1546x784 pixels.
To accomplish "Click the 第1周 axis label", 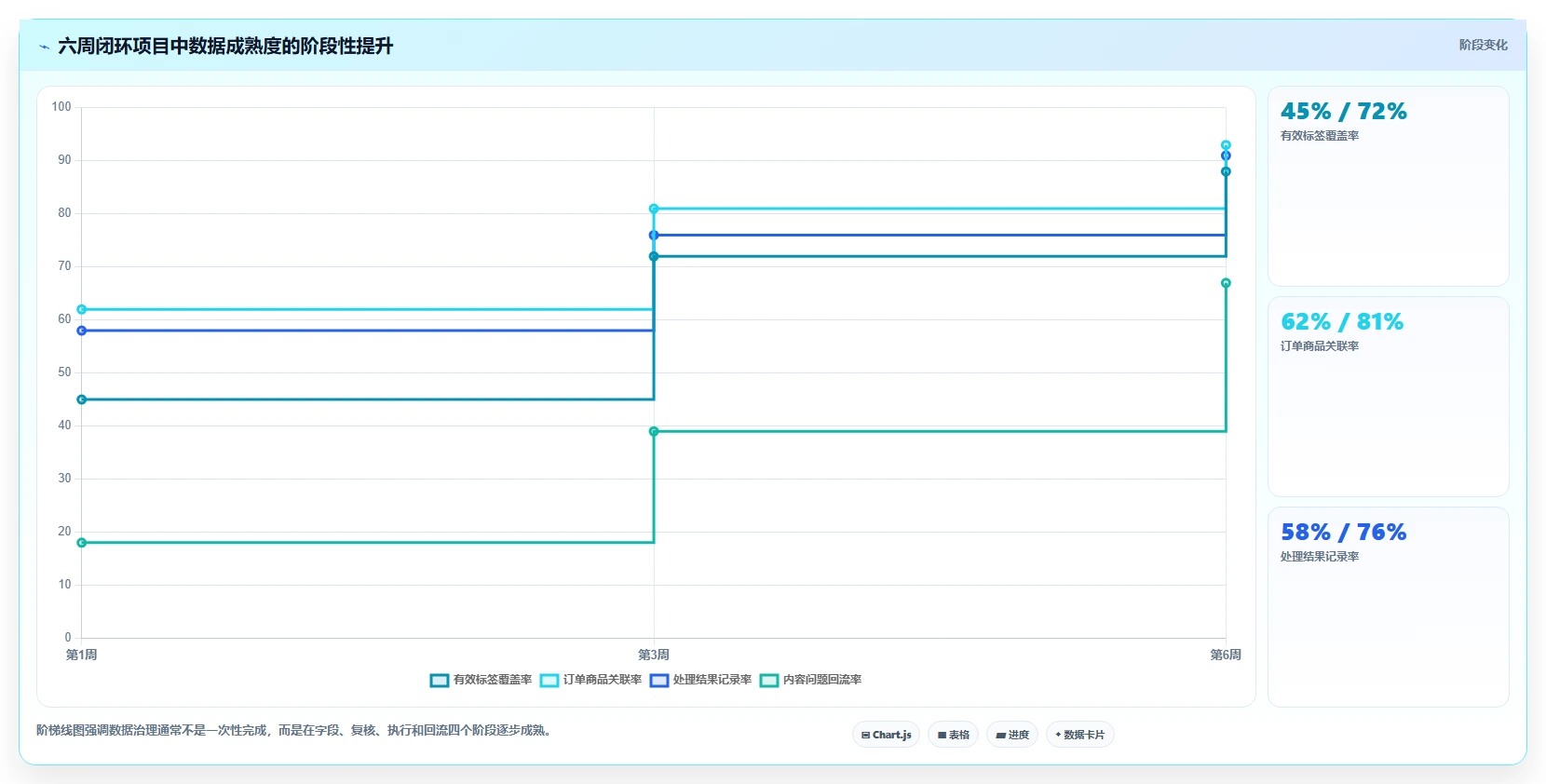I will tap(82, 655).
